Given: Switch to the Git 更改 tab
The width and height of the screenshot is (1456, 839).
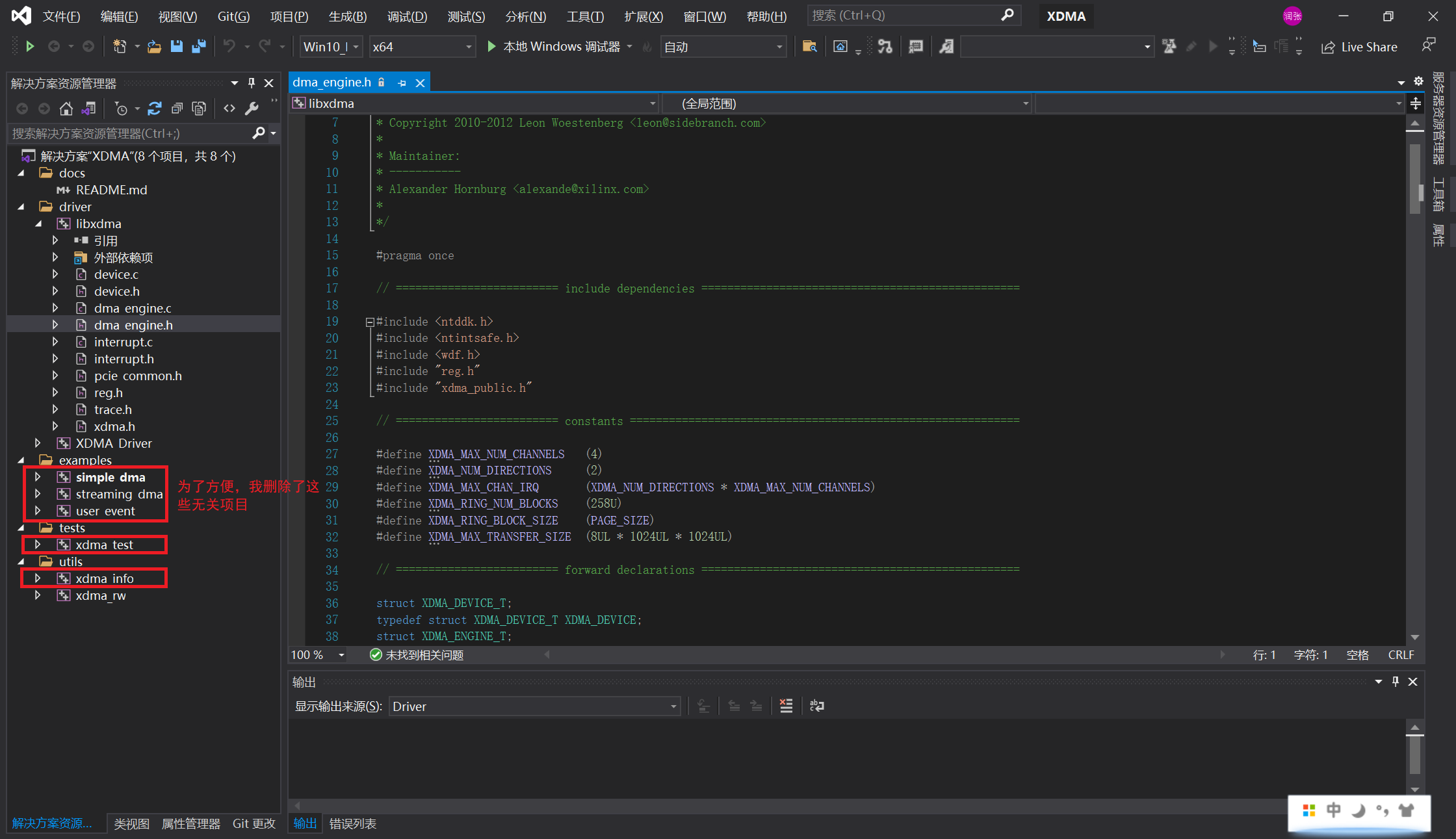Looking at the screenshot, I should coord(254,823).
